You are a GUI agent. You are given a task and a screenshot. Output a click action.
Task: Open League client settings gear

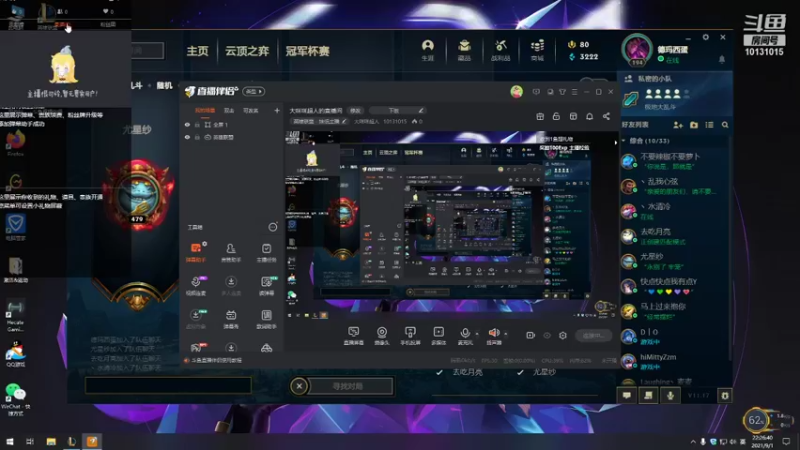point(706,37)
